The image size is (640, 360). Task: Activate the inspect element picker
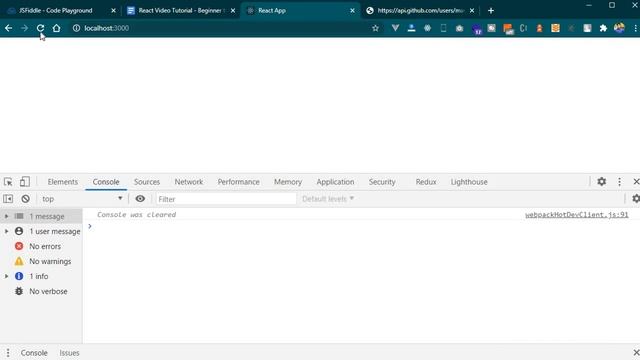tap(8, 182)
